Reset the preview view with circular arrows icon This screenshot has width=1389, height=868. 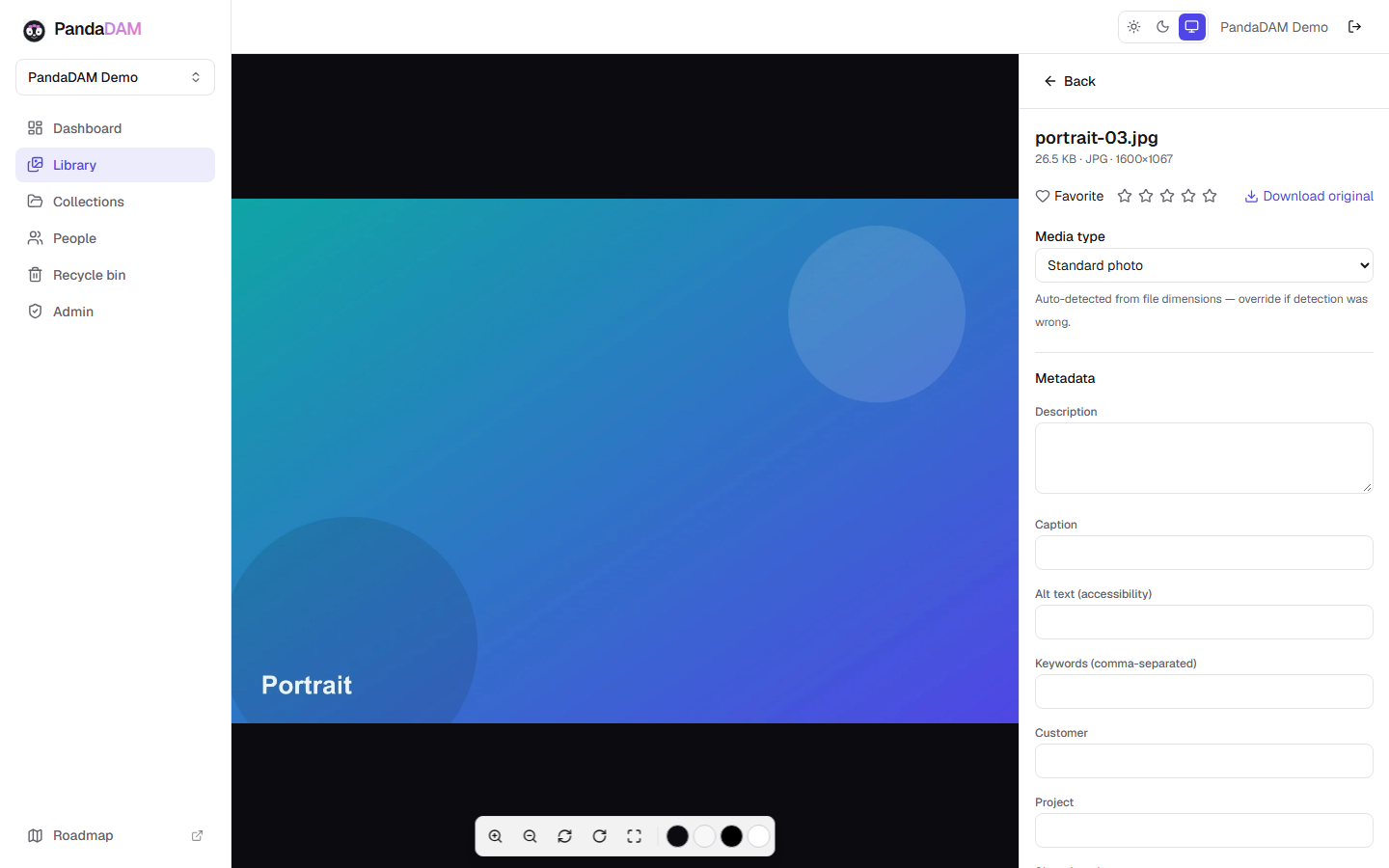click(565, 836)
